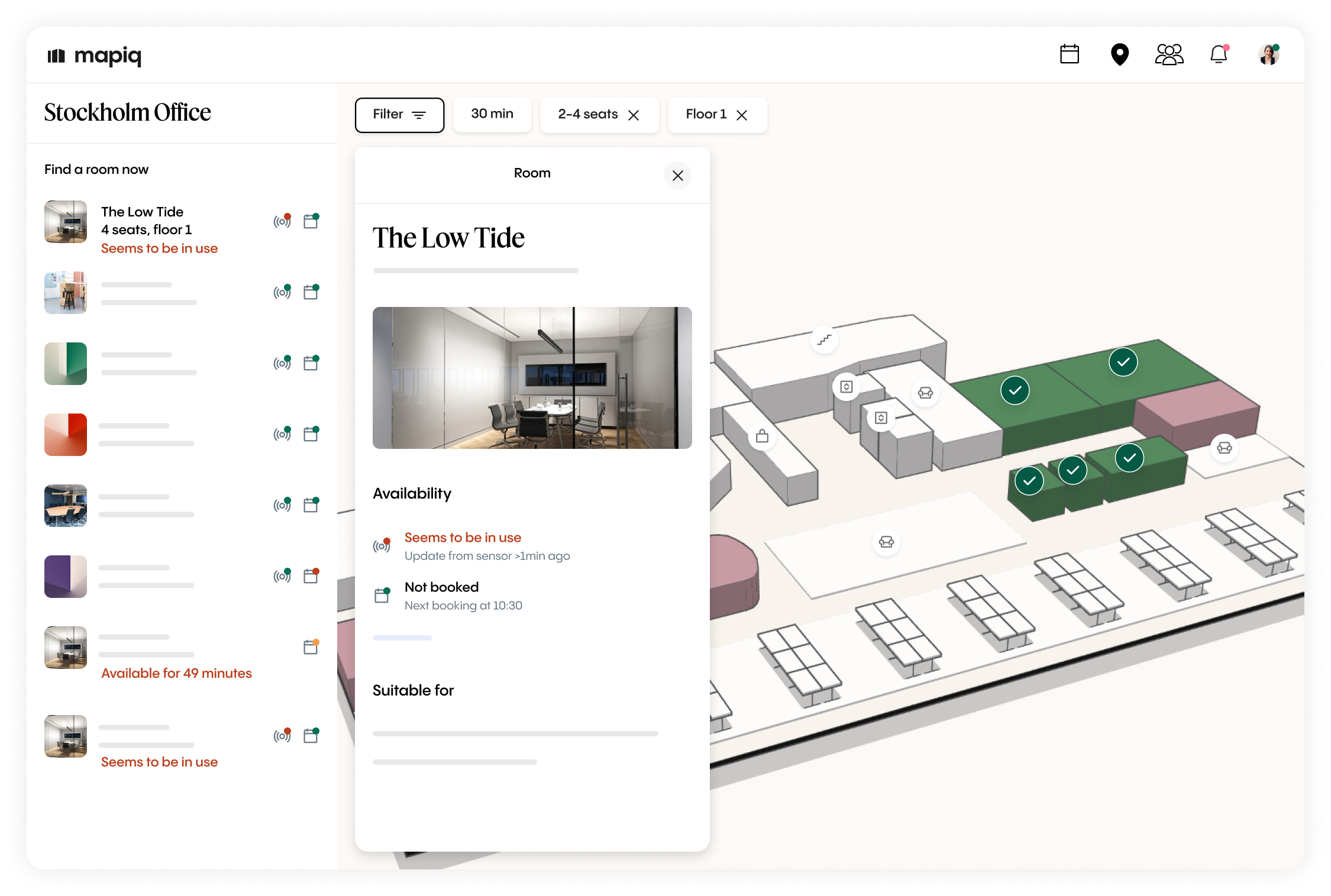Remove the 2-4 seats filter
The image size is (1331, 896).
click(x=634, y=115)
